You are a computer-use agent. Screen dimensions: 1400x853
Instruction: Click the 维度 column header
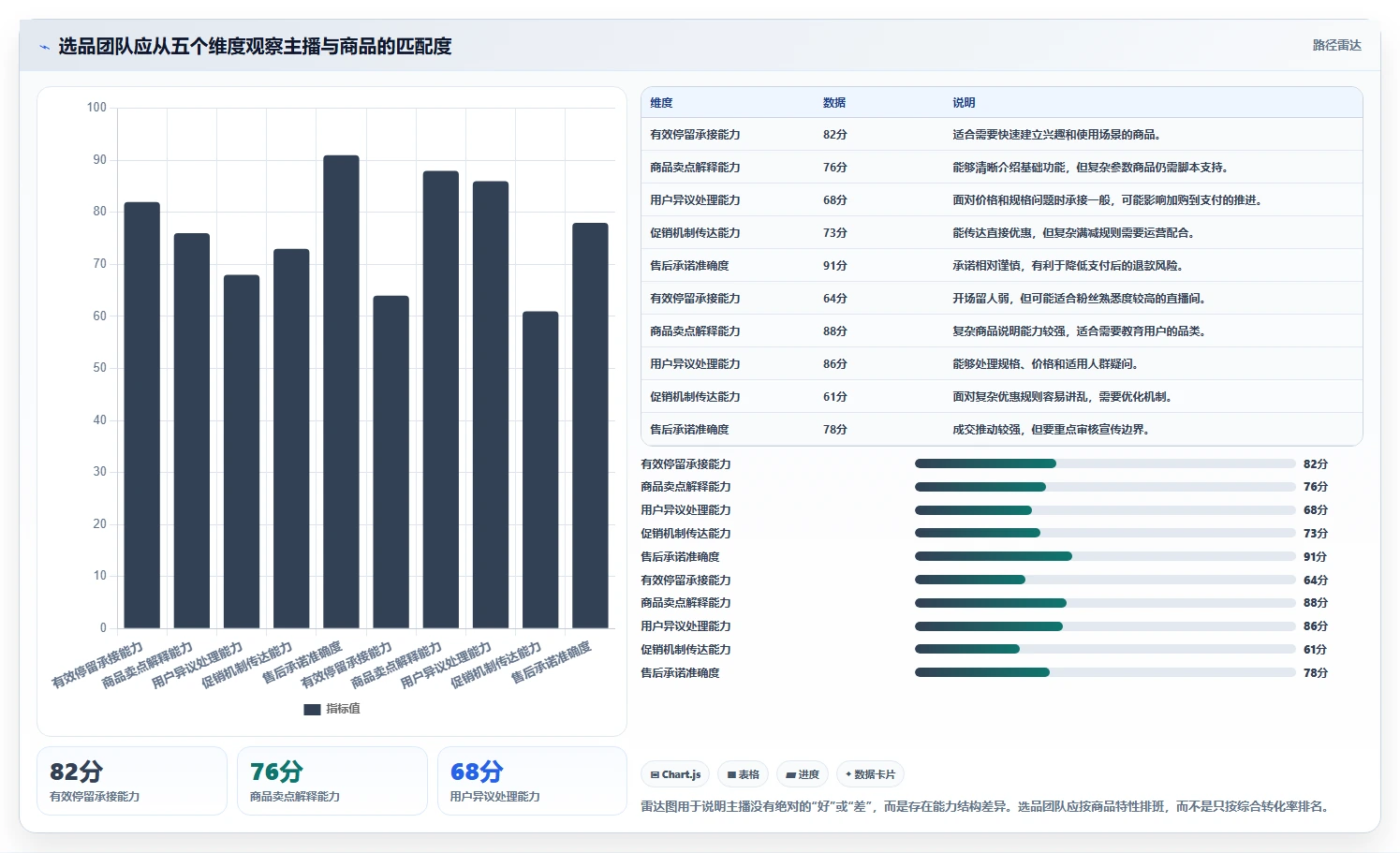661,103
